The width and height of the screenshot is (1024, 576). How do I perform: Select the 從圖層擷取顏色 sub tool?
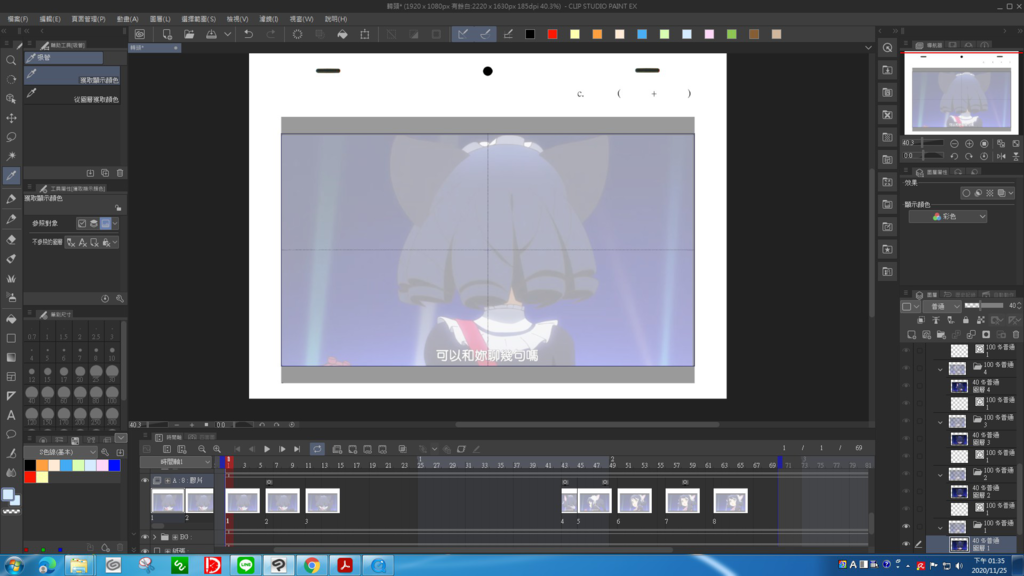click(x=72, y=95)
